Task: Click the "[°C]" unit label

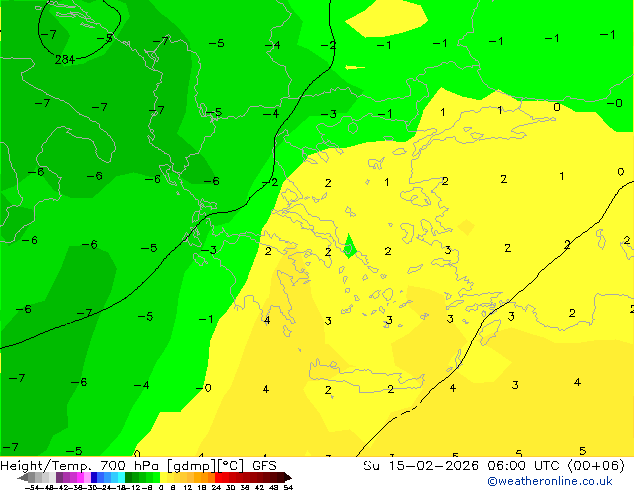Action: [231, 466]
